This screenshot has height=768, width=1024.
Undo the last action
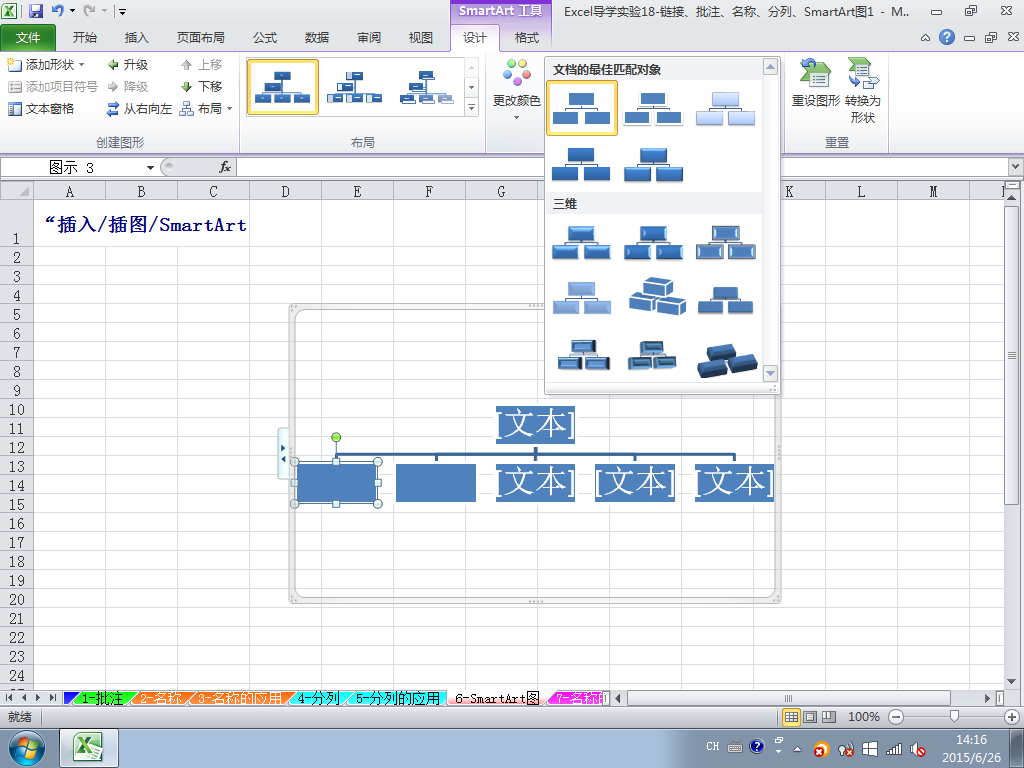[x=58, y=11]
